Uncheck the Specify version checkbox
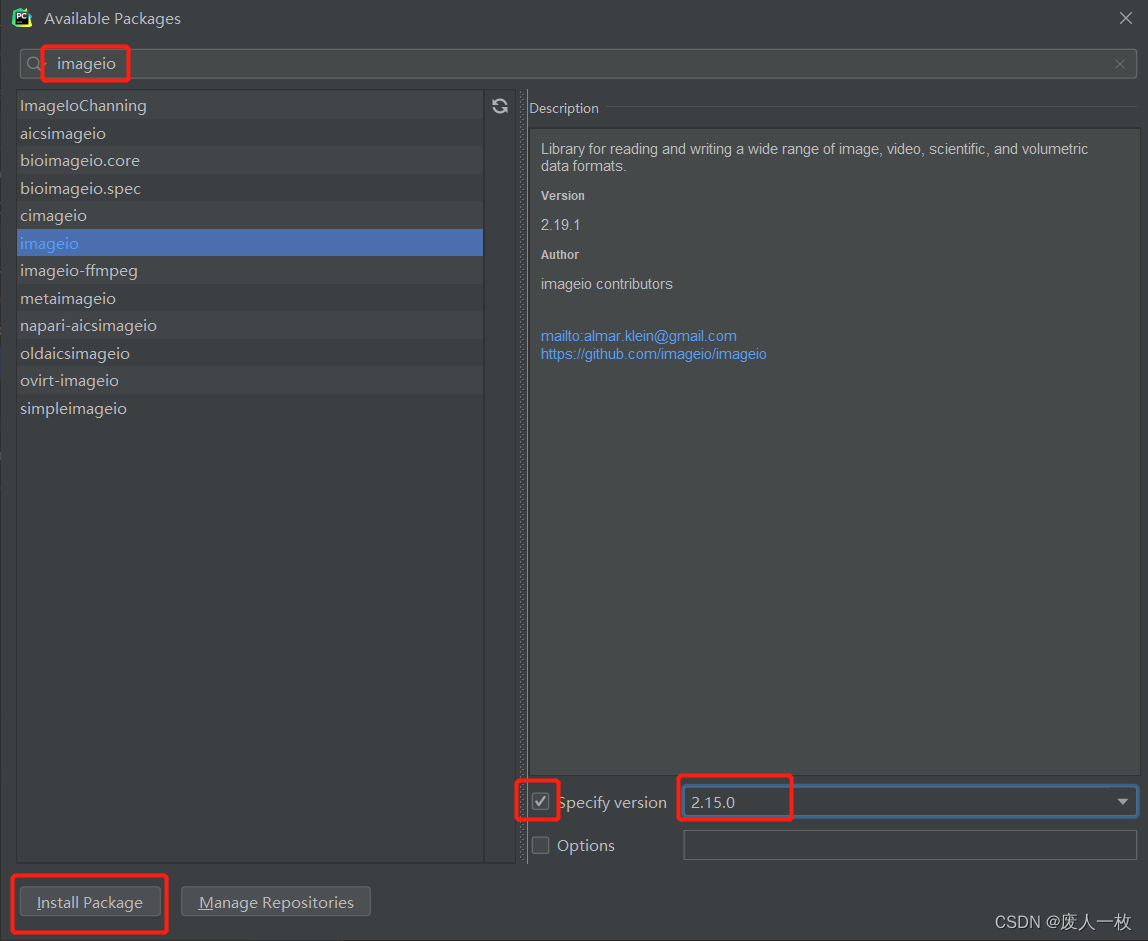 (x=540, y=802)
